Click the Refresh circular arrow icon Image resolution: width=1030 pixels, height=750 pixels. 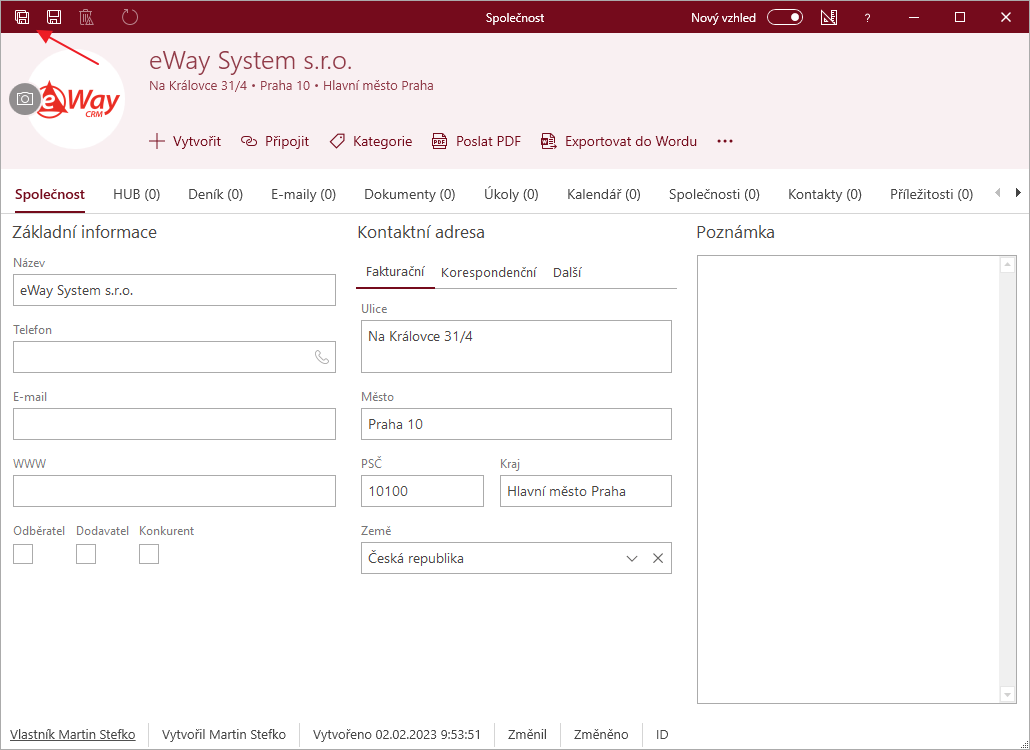[130, 17]
